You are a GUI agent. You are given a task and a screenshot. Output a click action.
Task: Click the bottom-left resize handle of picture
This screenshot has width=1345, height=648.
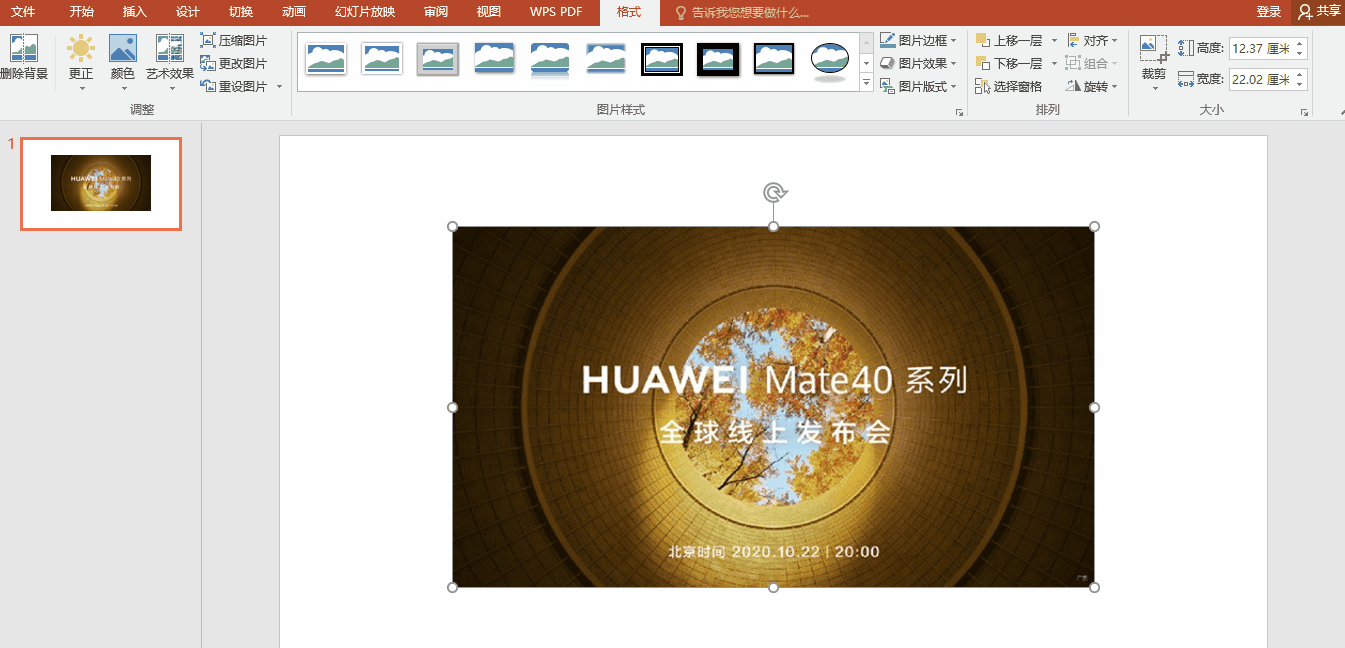(x=453, y=587)
